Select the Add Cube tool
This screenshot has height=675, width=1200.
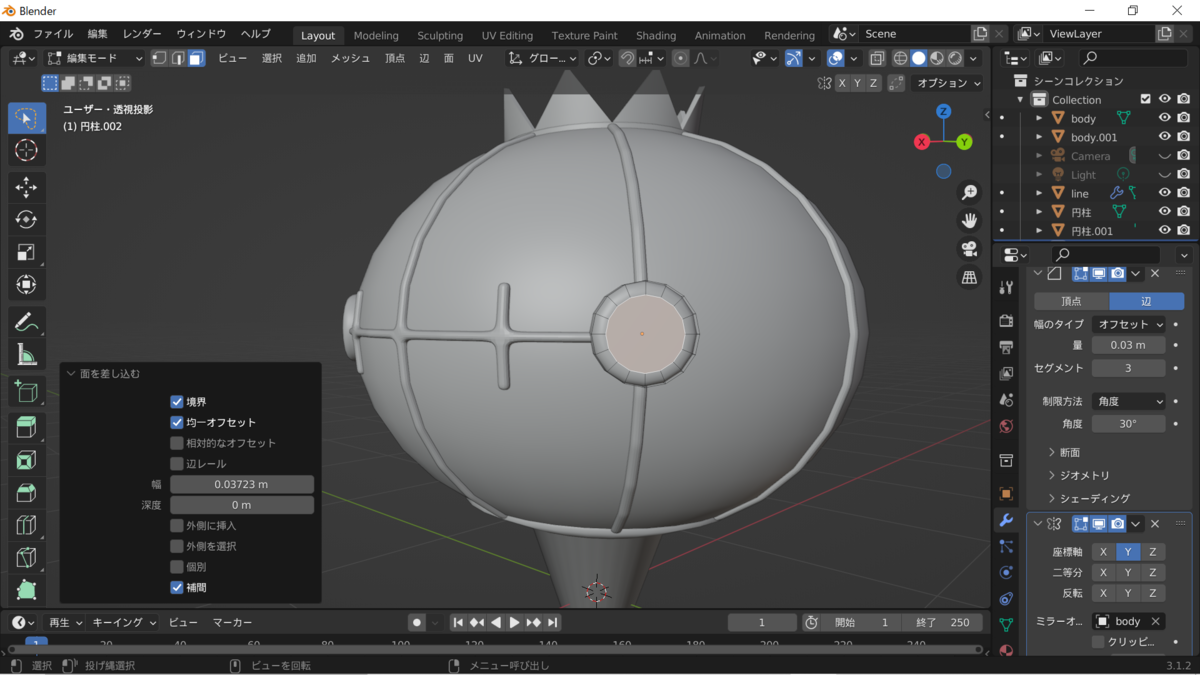coord(27,391)
